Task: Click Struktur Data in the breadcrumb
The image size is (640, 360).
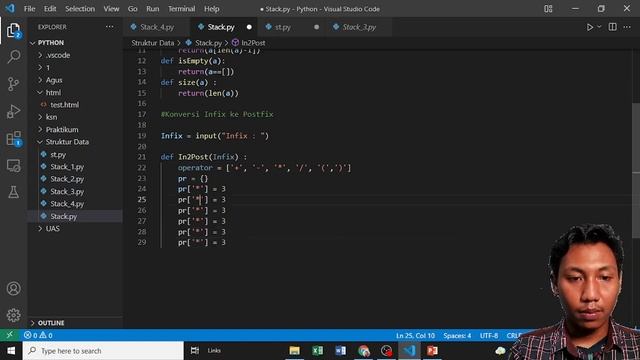Action: pyautogui.click(x=153, y=42)
